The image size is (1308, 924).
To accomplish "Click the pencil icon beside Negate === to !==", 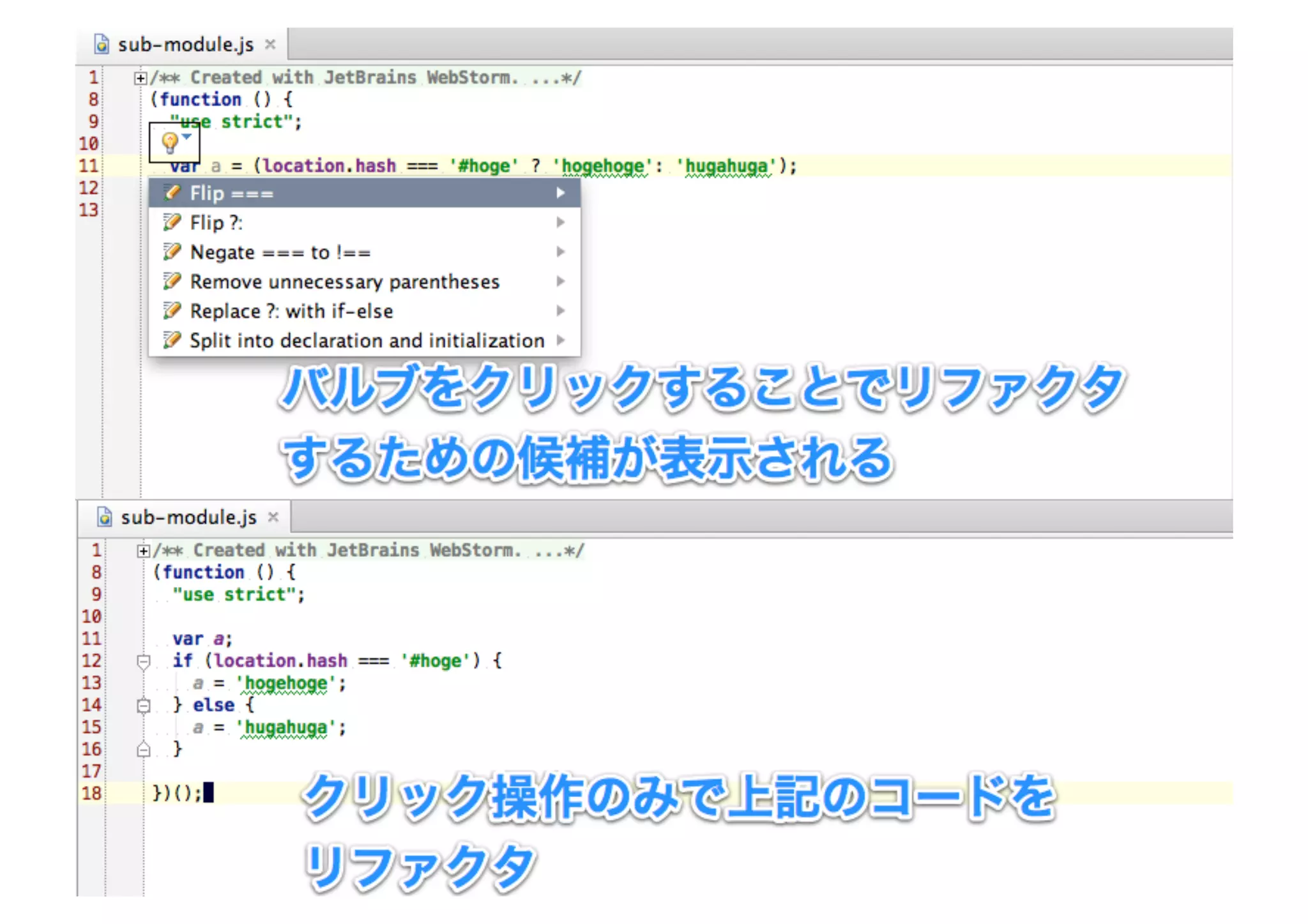I will pos(172,252).
